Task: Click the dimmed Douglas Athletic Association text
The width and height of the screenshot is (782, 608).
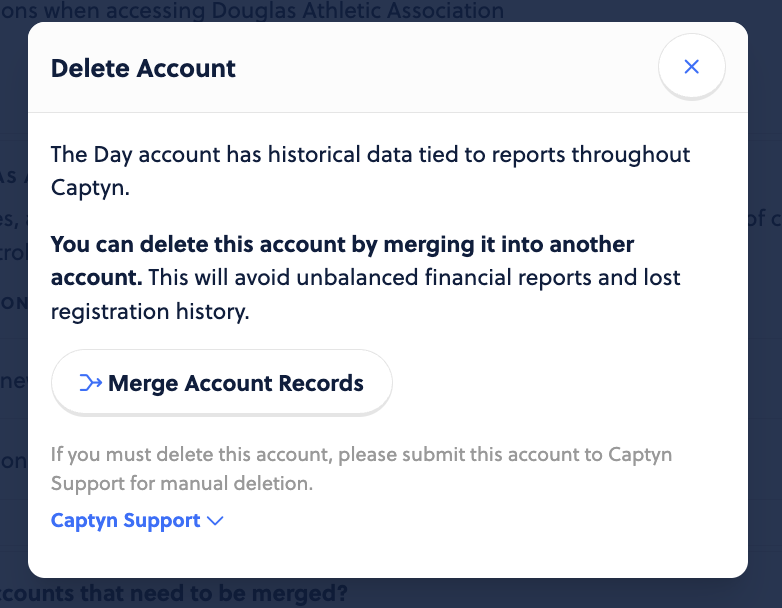Action: pyautogui.click(x=357, y=10)
